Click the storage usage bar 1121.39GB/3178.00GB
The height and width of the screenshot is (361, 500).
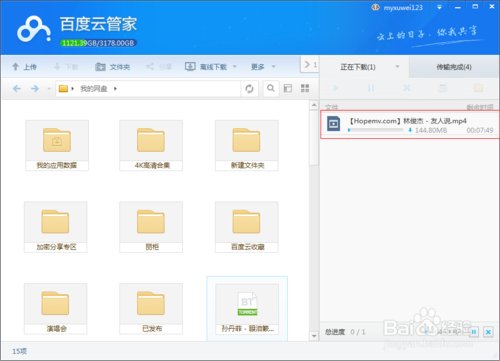[98, 43]
